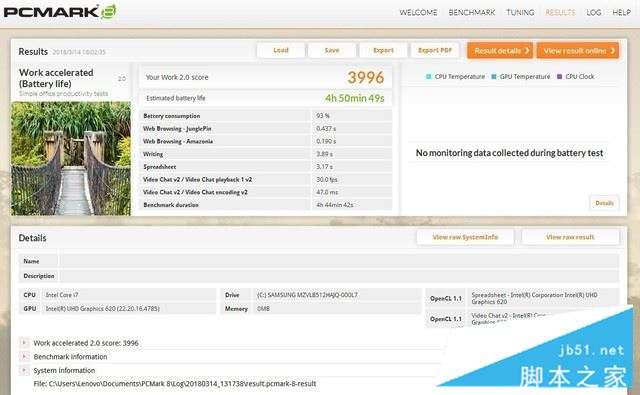Click the Benchmark duration row
Screen dimensions: 640x395
pos(266,205)
